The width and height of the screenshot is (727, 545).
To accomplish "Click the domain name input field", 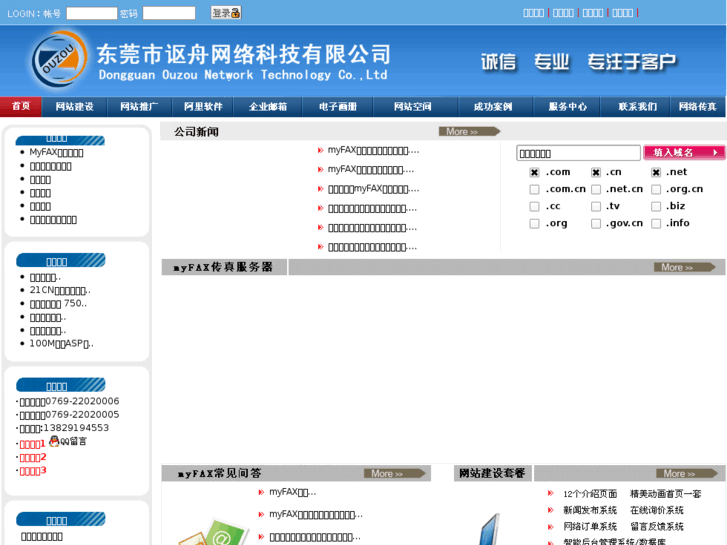I will pyautogui.click(x=578, y=154).
